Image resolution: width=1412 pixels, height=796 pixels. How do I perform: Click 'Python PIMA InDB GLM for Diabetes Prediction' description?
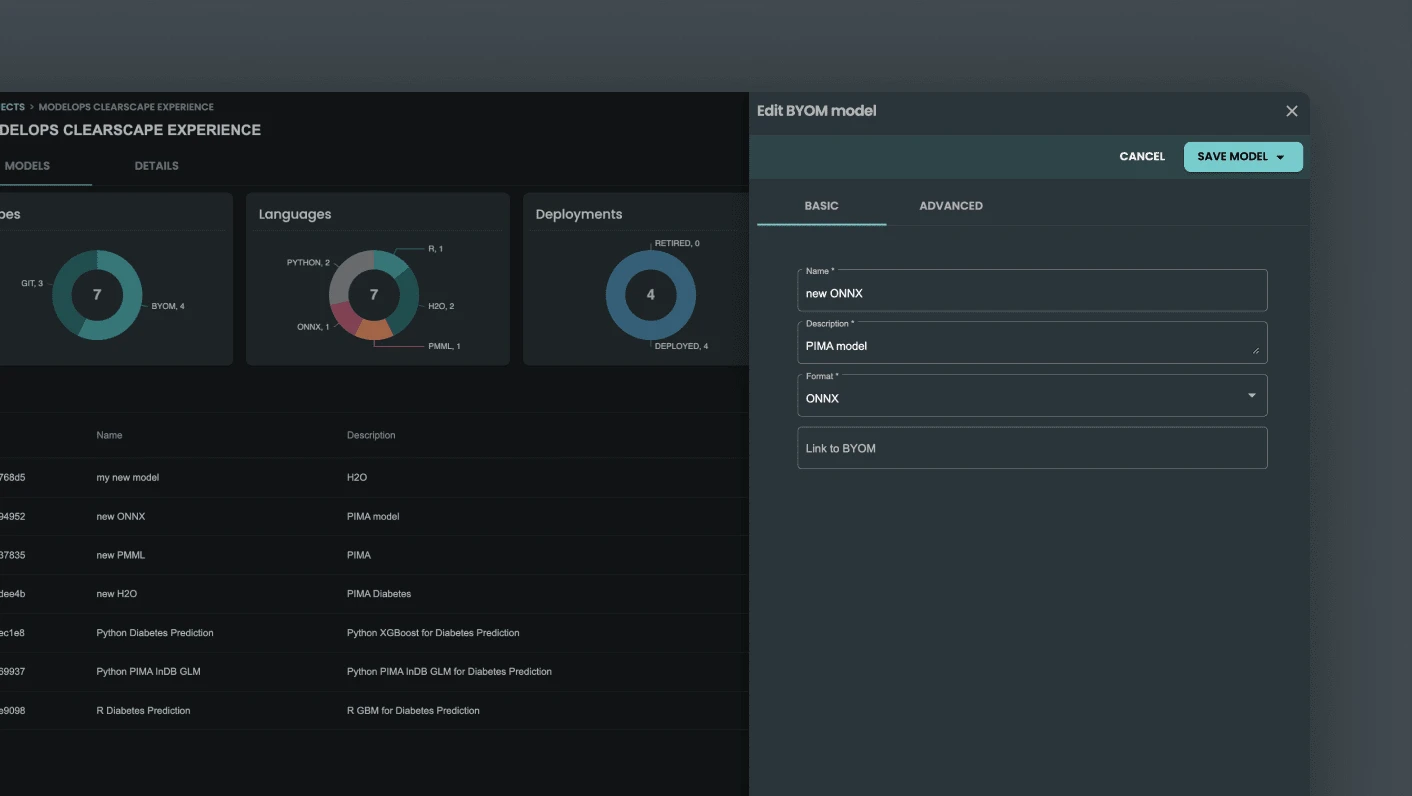(x=449, y=672)
